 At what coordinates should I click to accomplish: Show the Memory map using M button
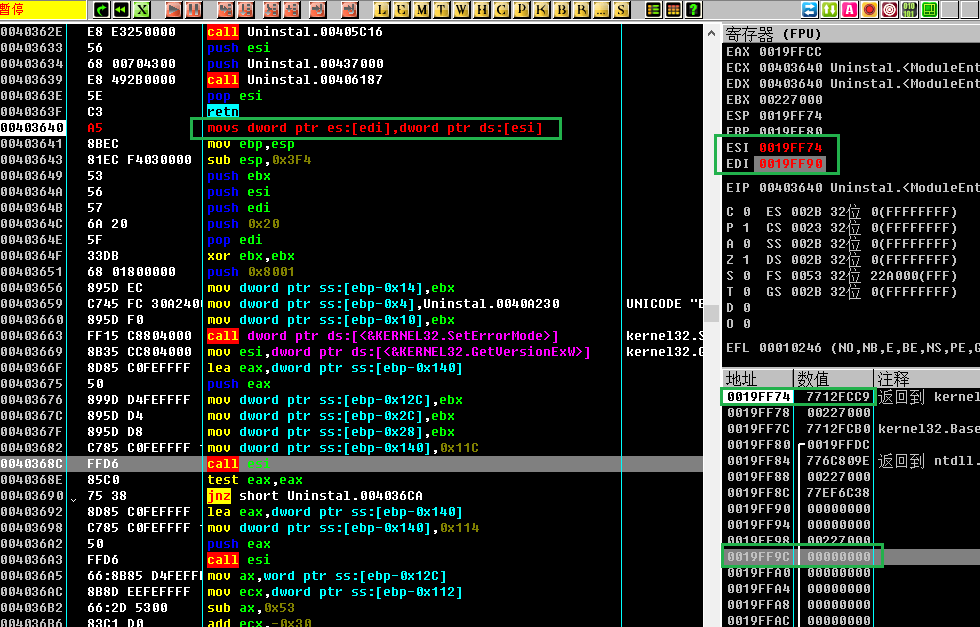point(421,10)
